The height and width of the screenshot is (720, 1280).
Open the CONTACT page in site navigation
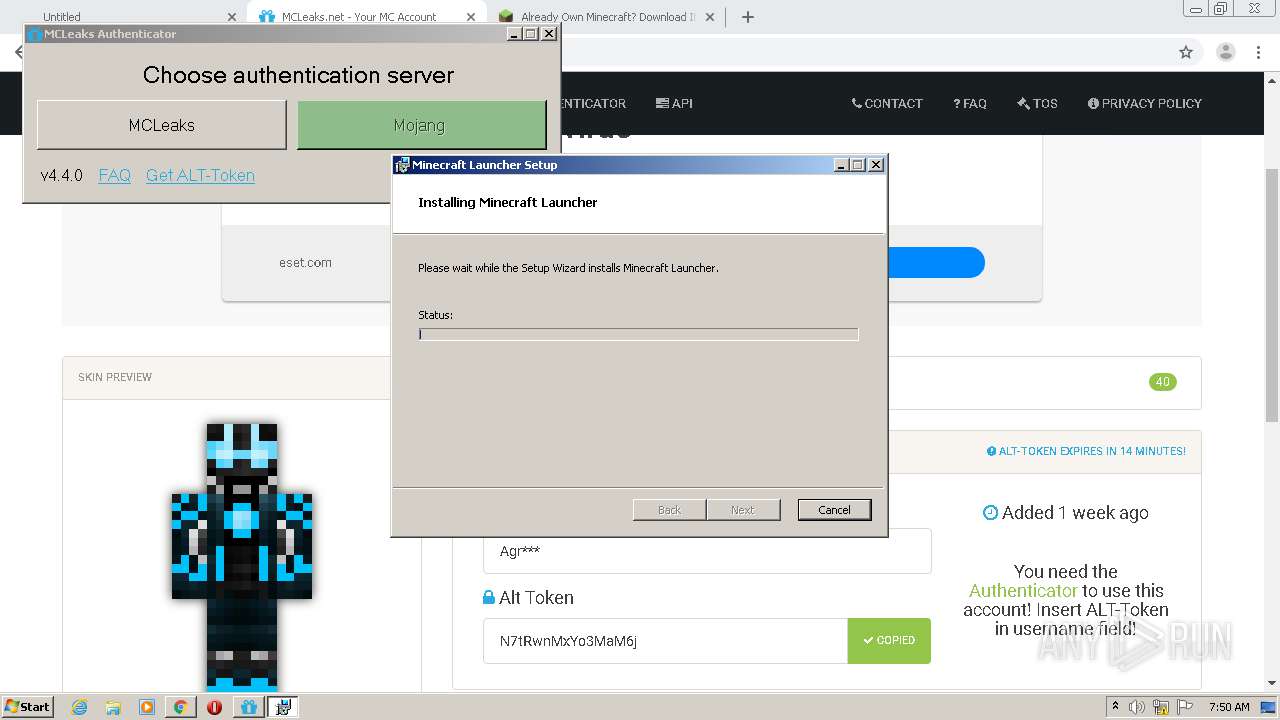tap(887, 103)
